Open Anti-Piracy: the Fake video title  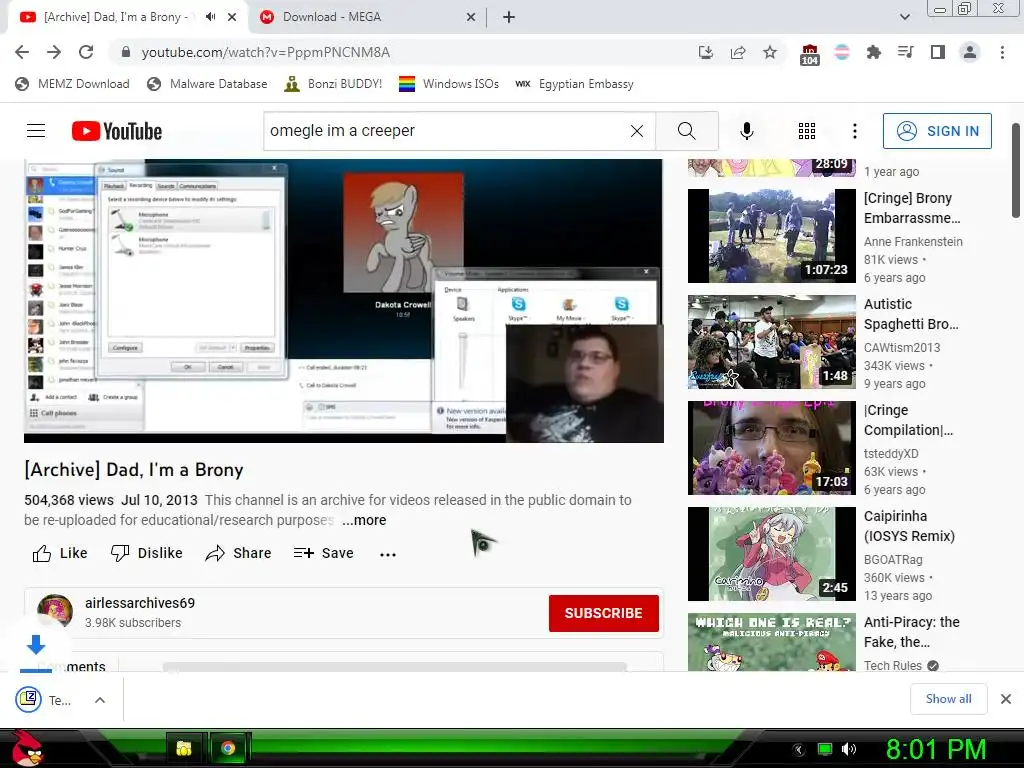click(x=912, y=632)
